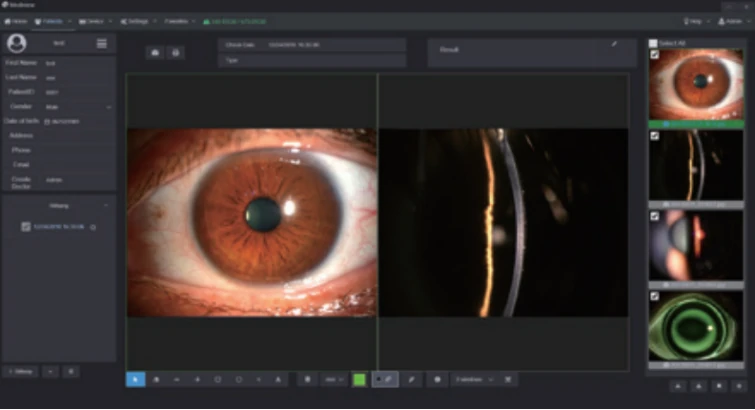Image resolution: width=755 pixels, height=410 pixels.
Task: Select the text annotation tool
Action: (277, 380)
